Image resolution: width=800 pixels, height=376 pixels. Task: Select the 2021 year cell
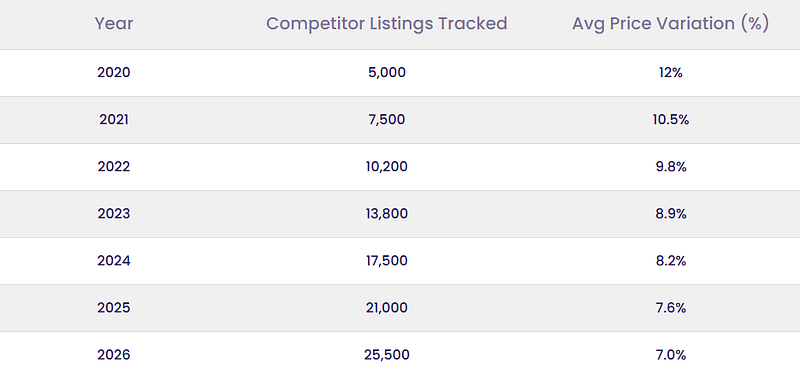coord(114,119)
